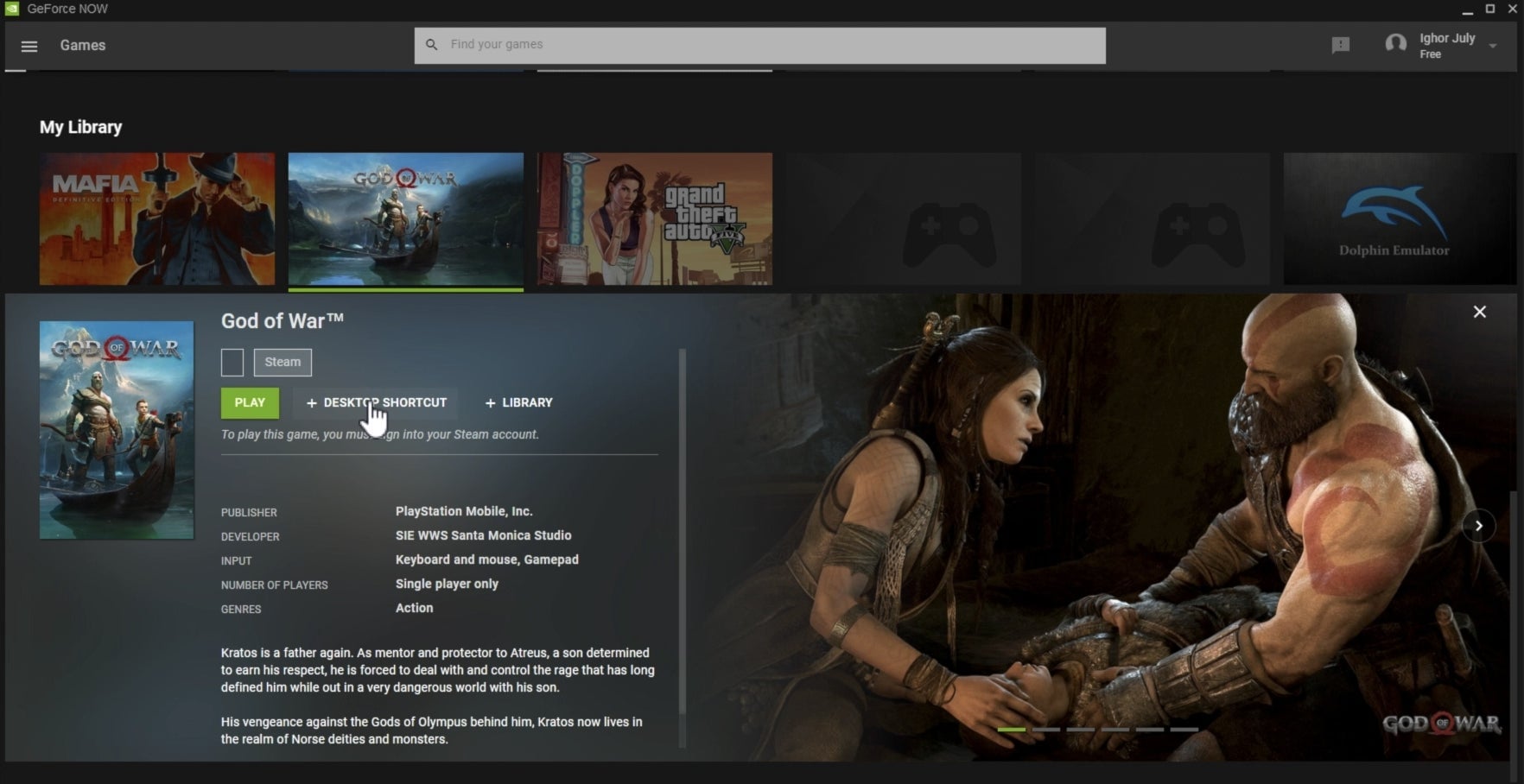Click the user avatar icon for Ighor July
This screenshot has height=784, width=1524.
[1397, 42]
